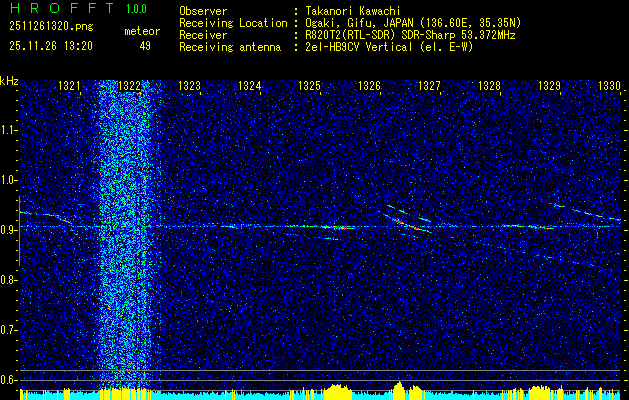Click the 1329 time marker

549,85
